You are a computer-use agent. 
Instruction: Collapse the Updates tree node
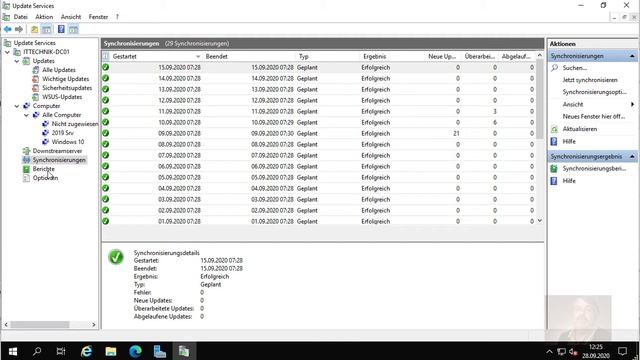point(17,61)
